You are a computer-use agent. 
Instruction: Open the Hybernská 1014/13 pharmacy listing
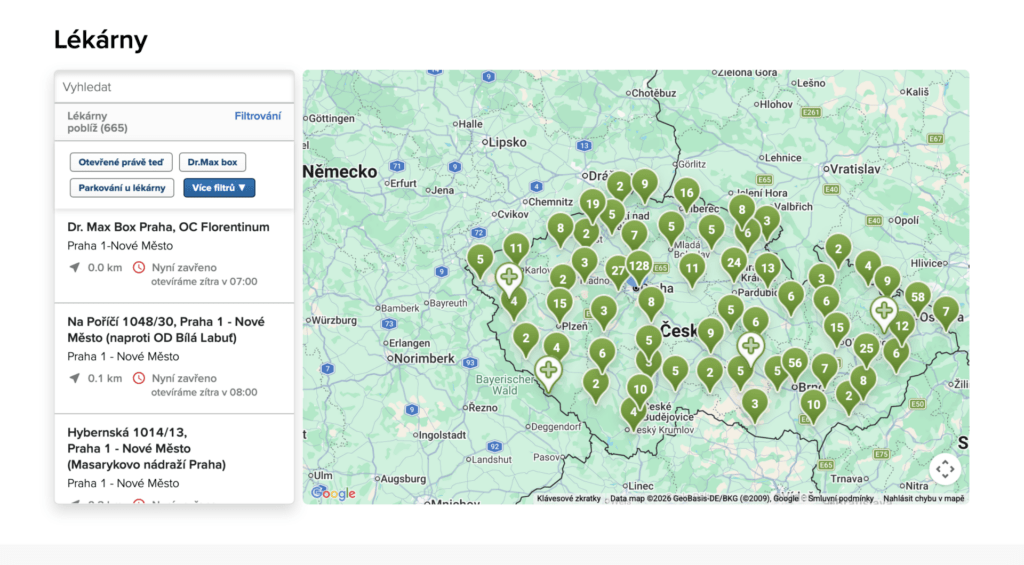pyautogui.click(x=174, y=459)
